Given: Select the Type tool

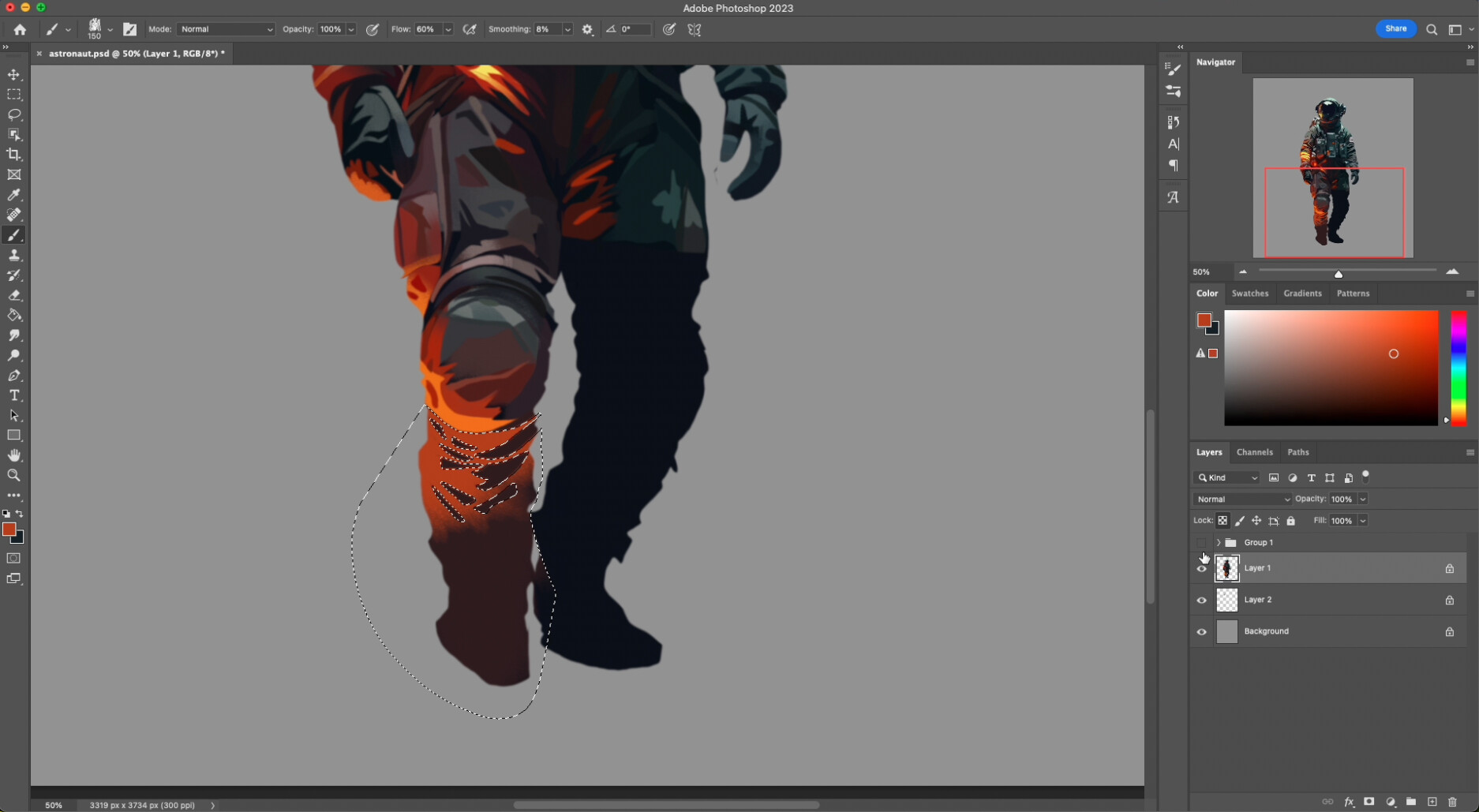Looking at the screenshot, I should [14, 396].
